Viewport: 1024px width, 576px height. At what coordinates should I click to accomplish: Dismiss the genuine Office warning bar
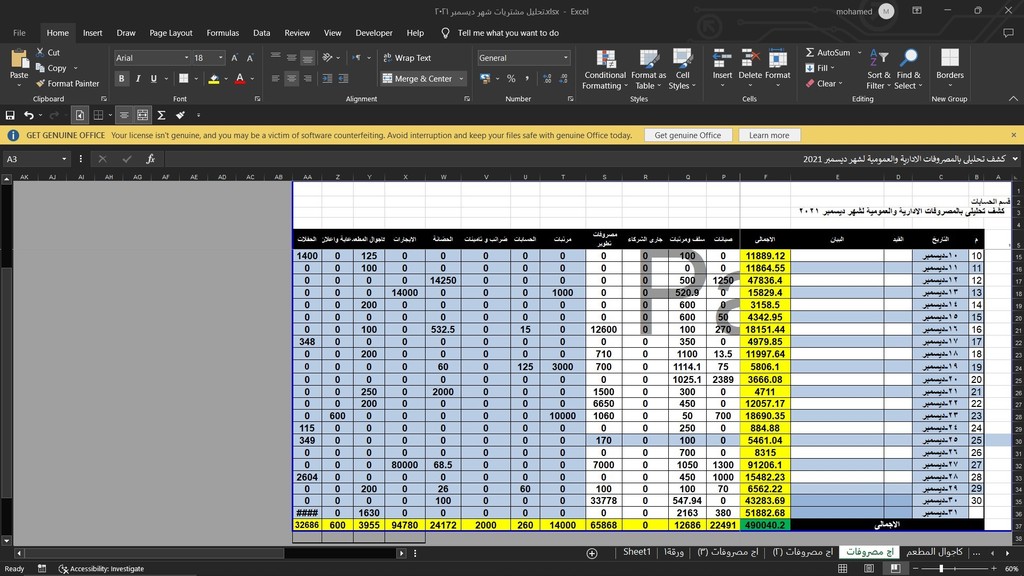(1014, 135)
